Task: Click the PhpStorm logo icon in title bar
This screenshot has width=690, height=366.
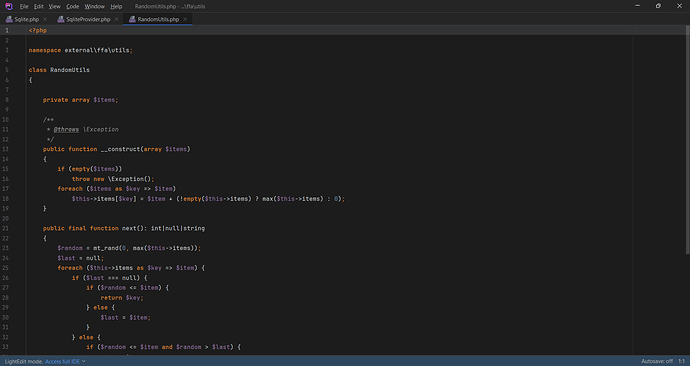Action: 8,6
